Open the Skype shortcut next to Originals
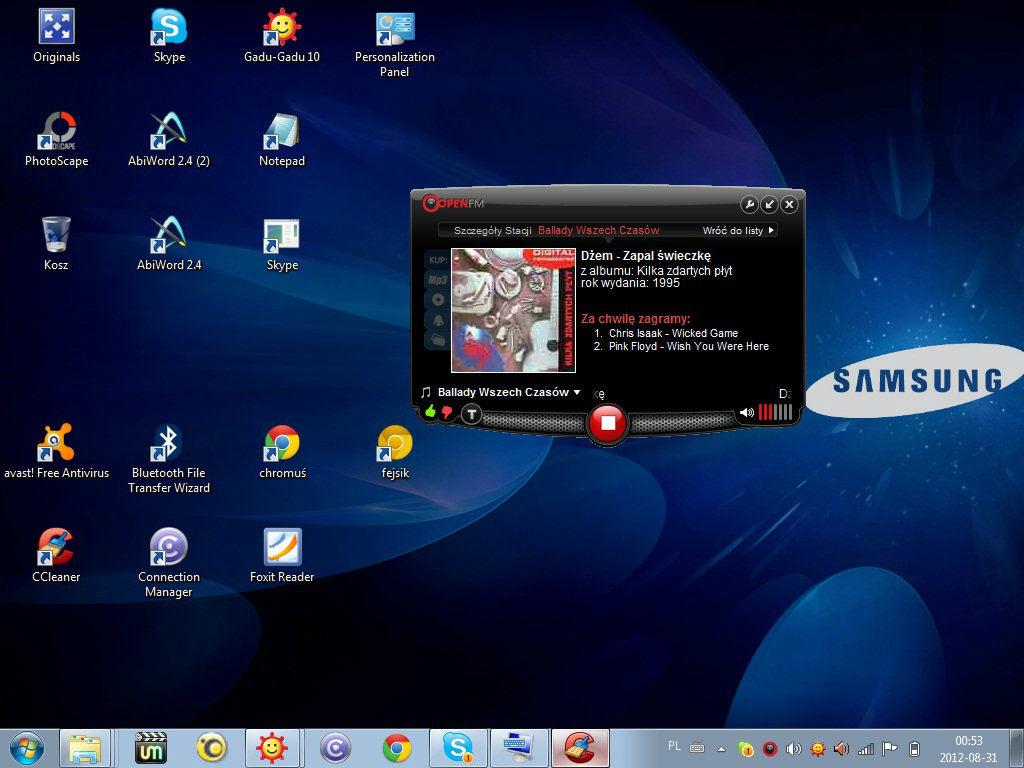Viewport: 1024px width, 768px height. coord(169,36)
